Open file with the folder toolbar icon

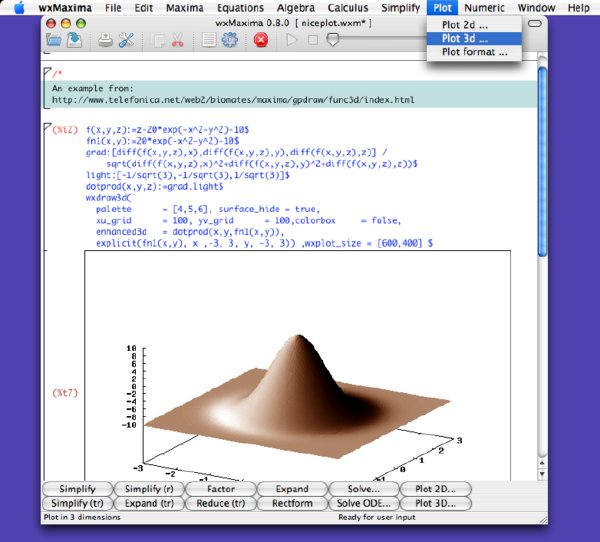(x=54, y=40)
